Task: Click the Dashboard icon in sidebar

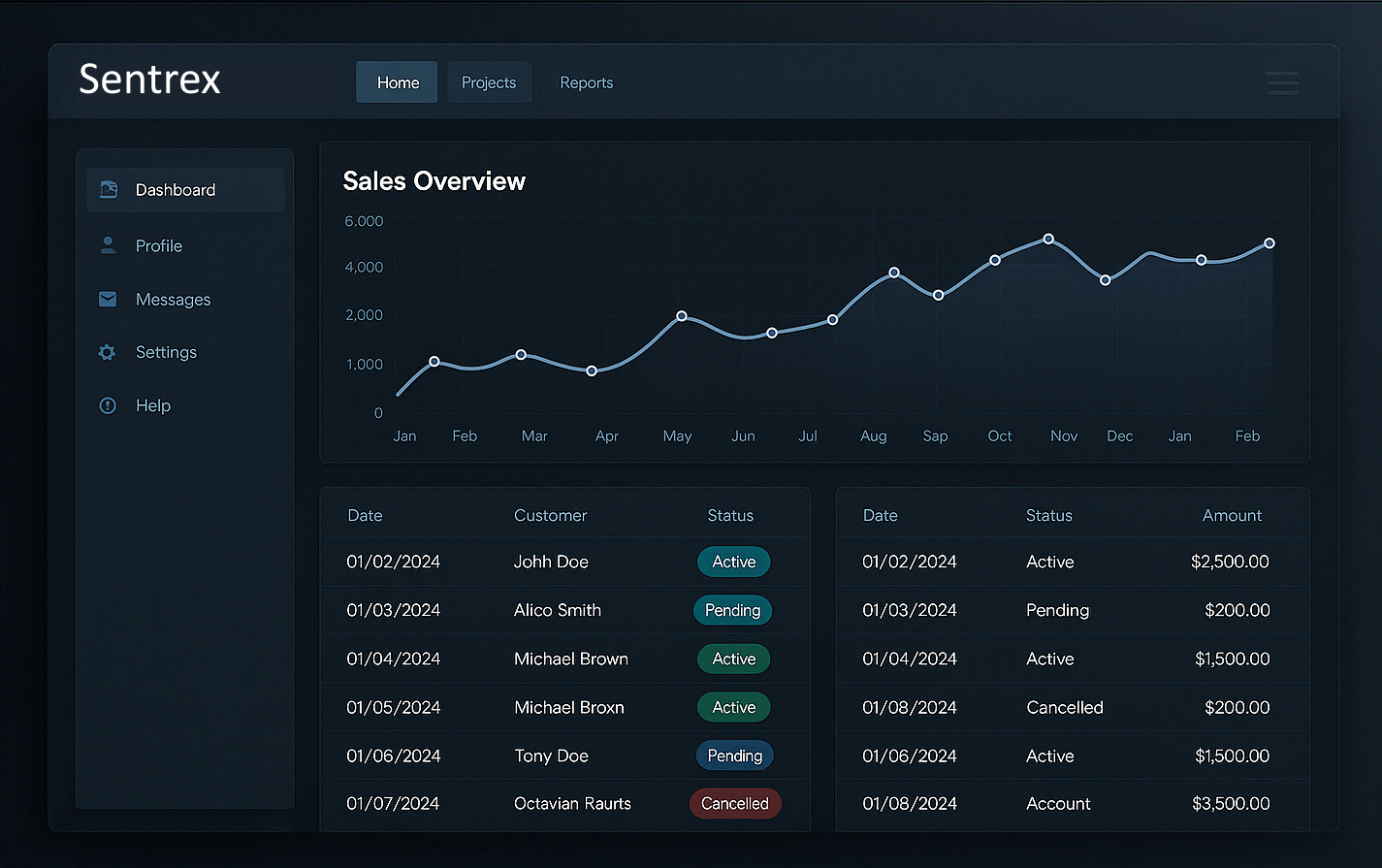Action: point(109,190)
